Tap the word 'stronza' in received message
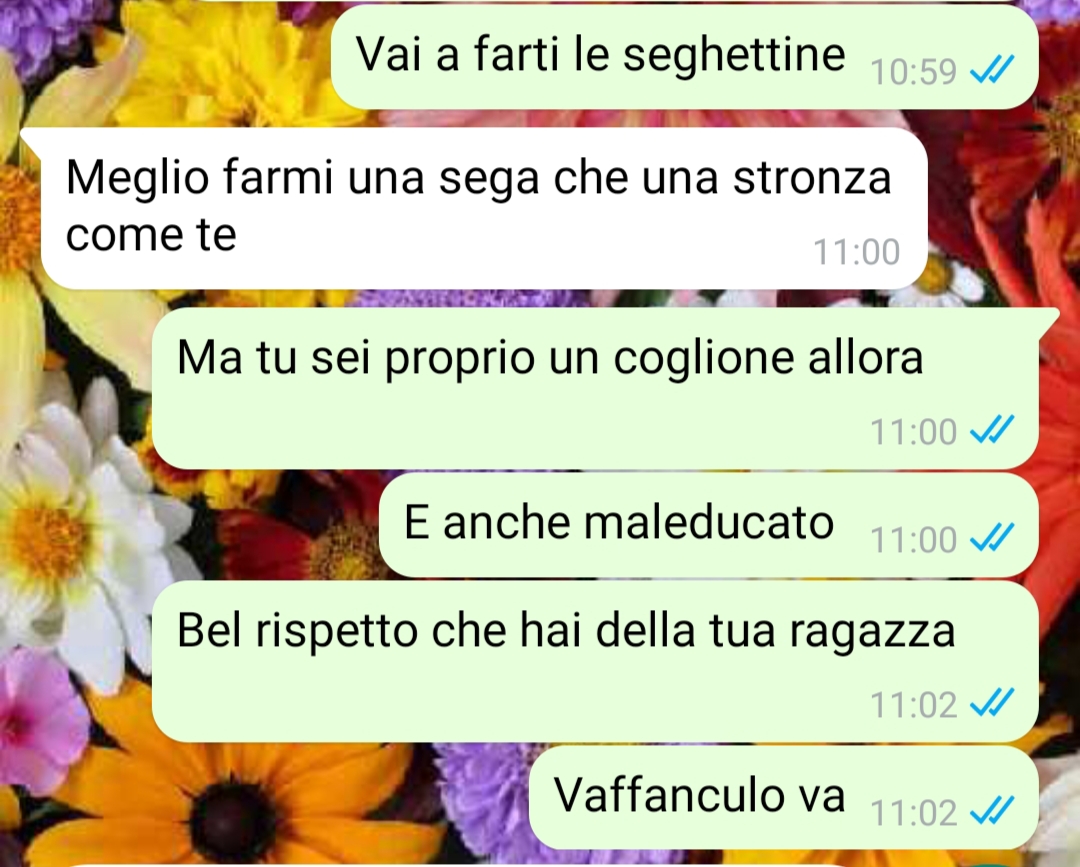Image resolution: width=1080 pixels, height=867 pixels. [x=812, y=178]
